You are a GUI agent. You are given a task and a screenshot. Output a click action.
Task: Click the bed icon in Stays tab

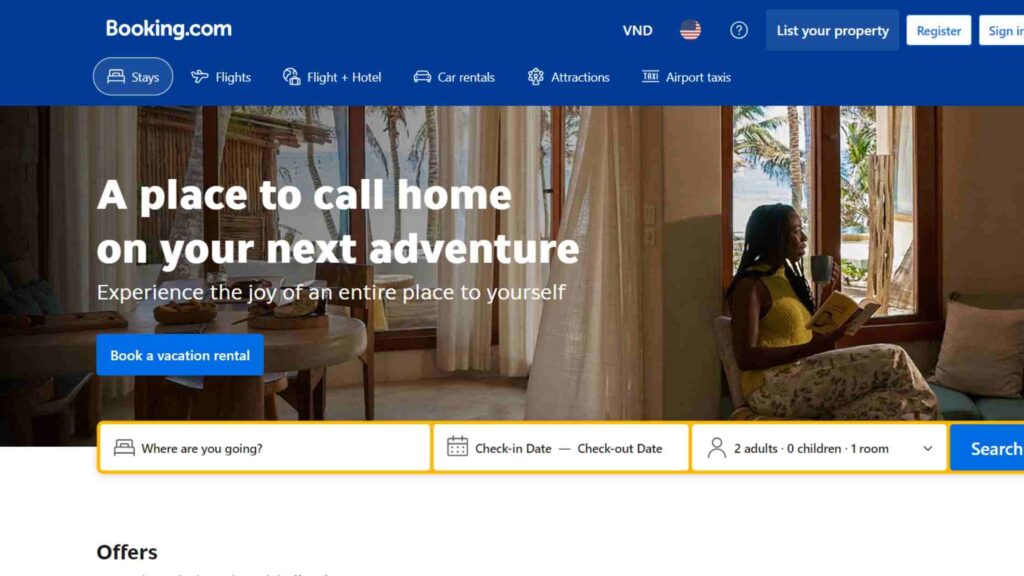click(x=116, y=76)
